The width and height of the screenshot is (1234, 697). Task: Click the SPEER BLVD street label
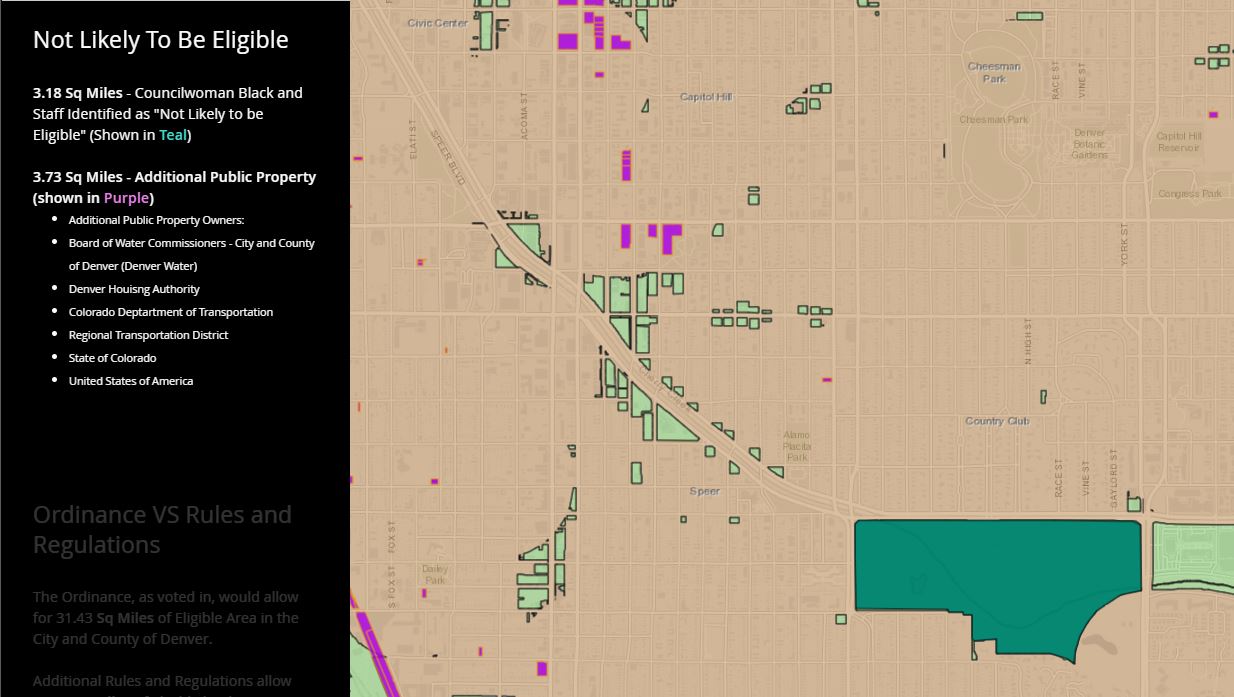pos(448,158)
